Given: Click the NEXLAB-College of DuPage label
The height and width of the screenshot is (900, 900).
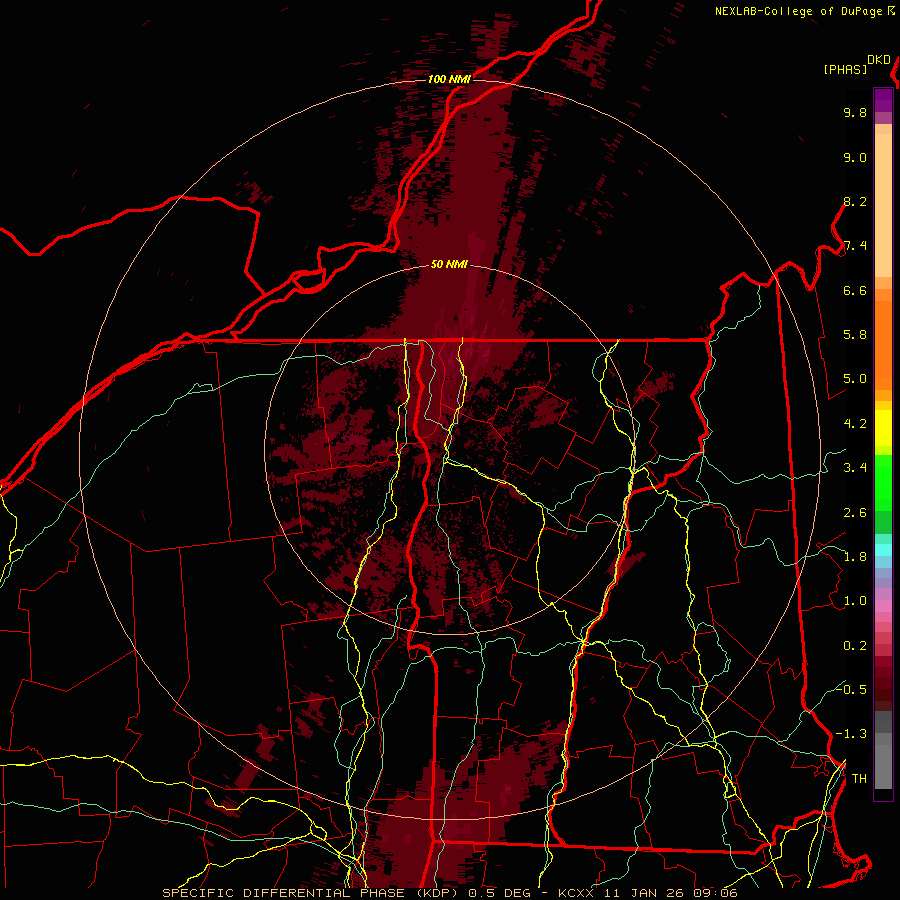Looking at the screenshot, I should (x=798, y=11).
